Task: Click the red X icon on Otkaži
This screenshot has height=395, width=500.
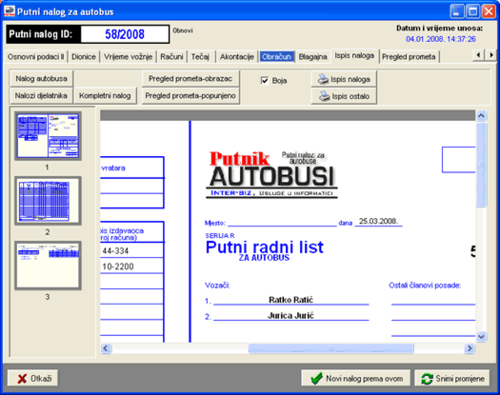Action: pyautogui.click(x=22, y=379)
